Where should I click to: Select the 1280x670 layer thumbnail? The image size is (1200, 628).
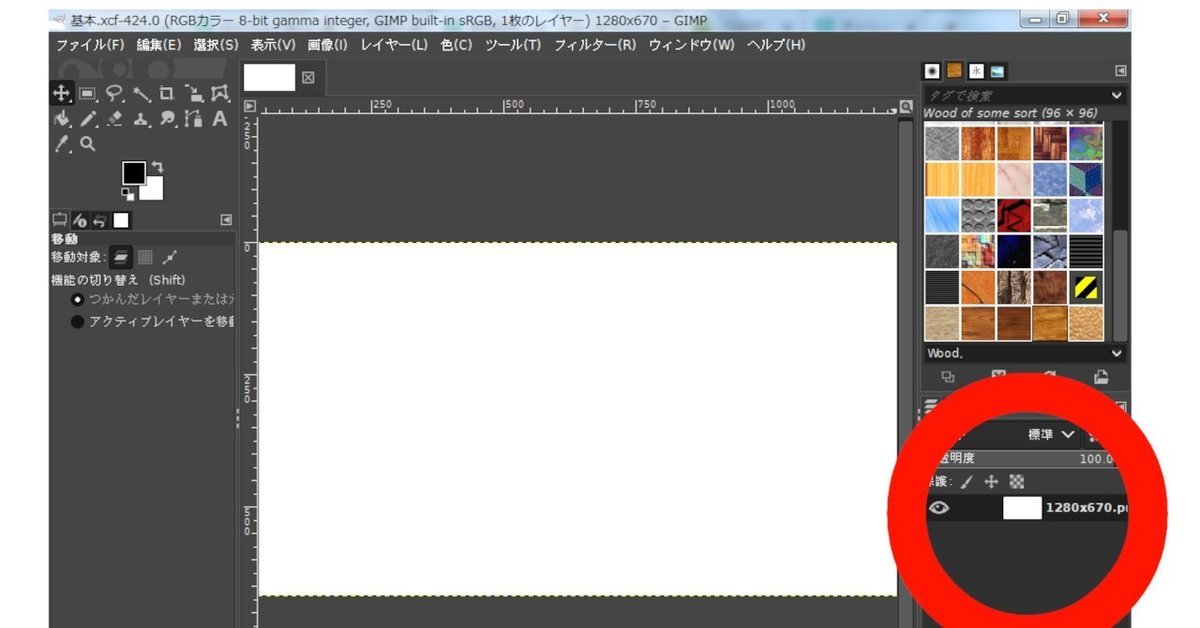click(1022, 508)
